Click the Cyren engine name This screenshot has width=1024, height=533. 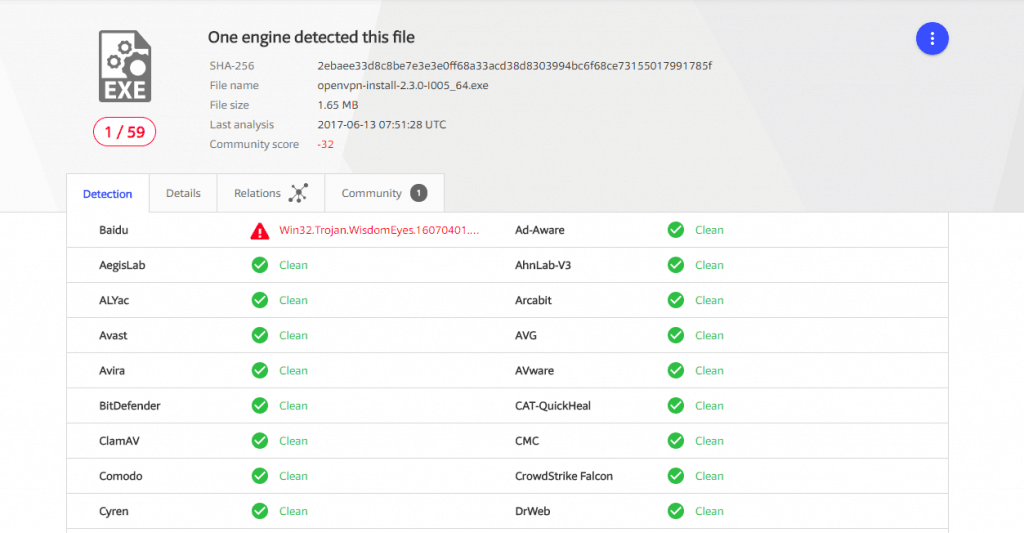(114, 511)
